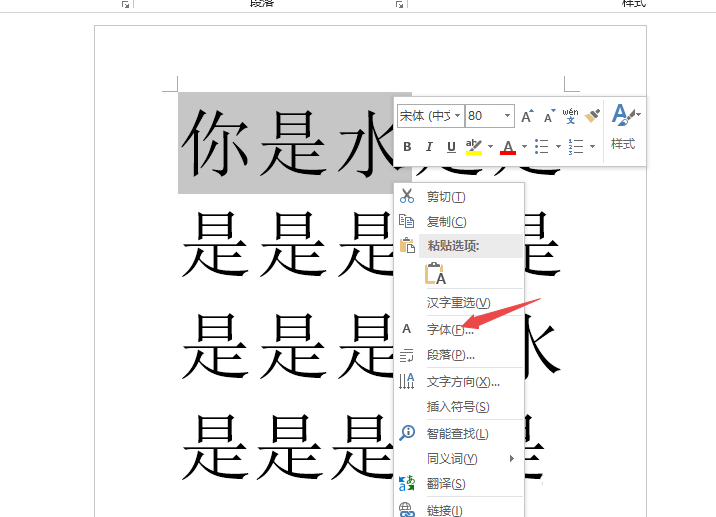Click the shrink font size icon
The image size is (716, 517).
click(x=548, y=117)
